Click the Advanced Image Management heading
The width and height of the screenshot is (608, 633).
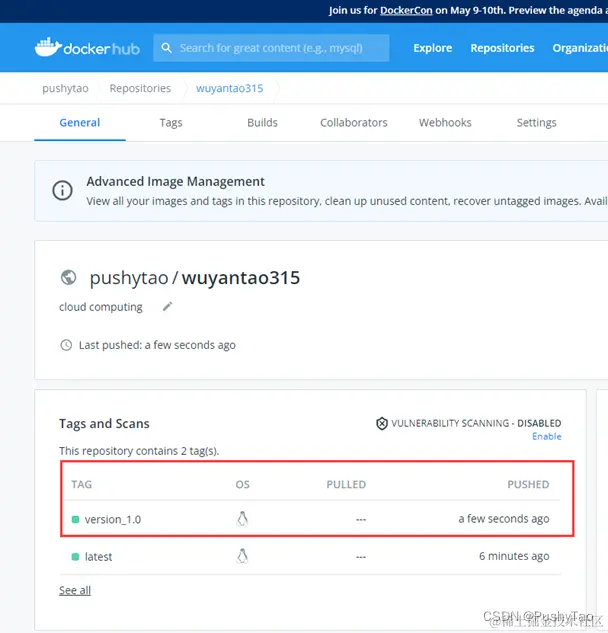coord(175,182)
